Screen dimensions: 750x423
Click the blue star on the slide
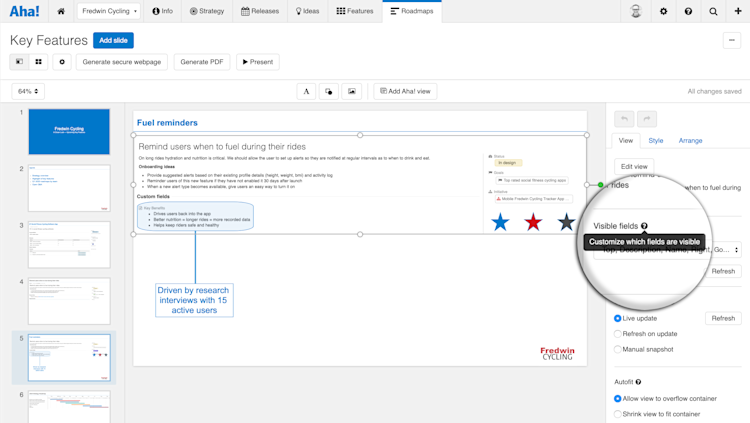pos(500,222)
